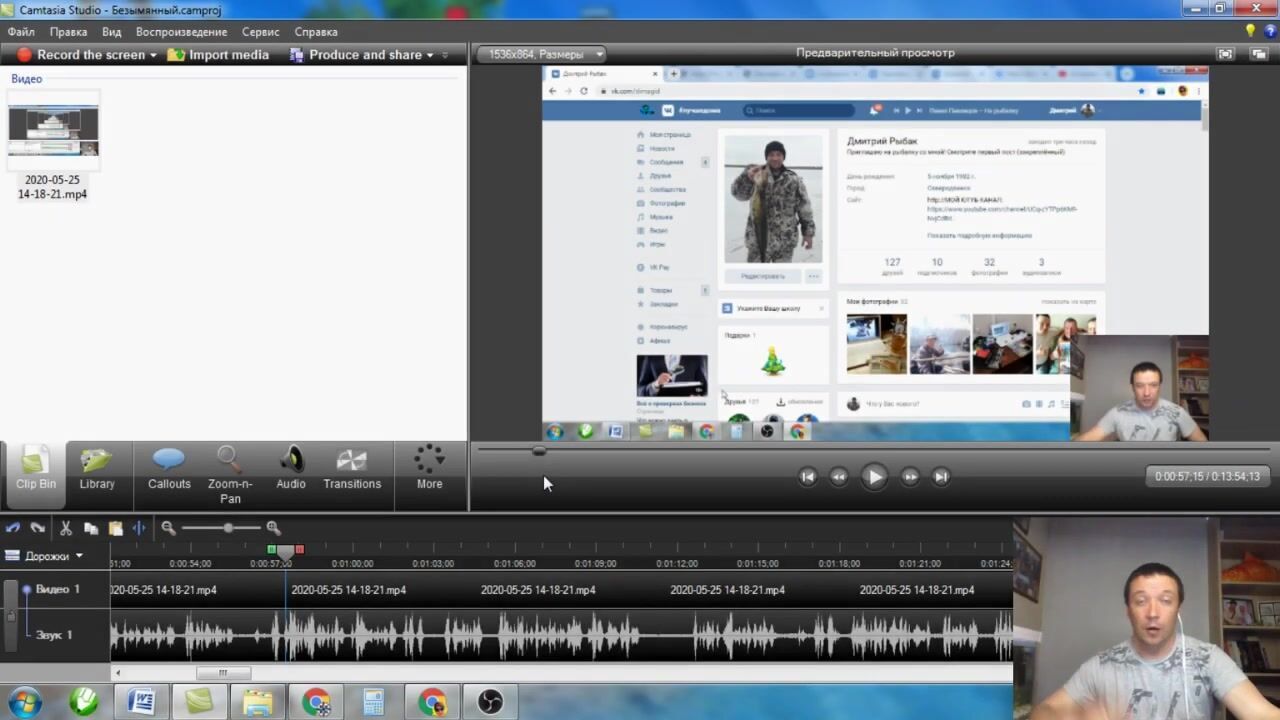Image resolution: width=1280 pixels, height=720 pixels.
Task: Open the Zoom-n-Pan tab
Action: [230, 475]
